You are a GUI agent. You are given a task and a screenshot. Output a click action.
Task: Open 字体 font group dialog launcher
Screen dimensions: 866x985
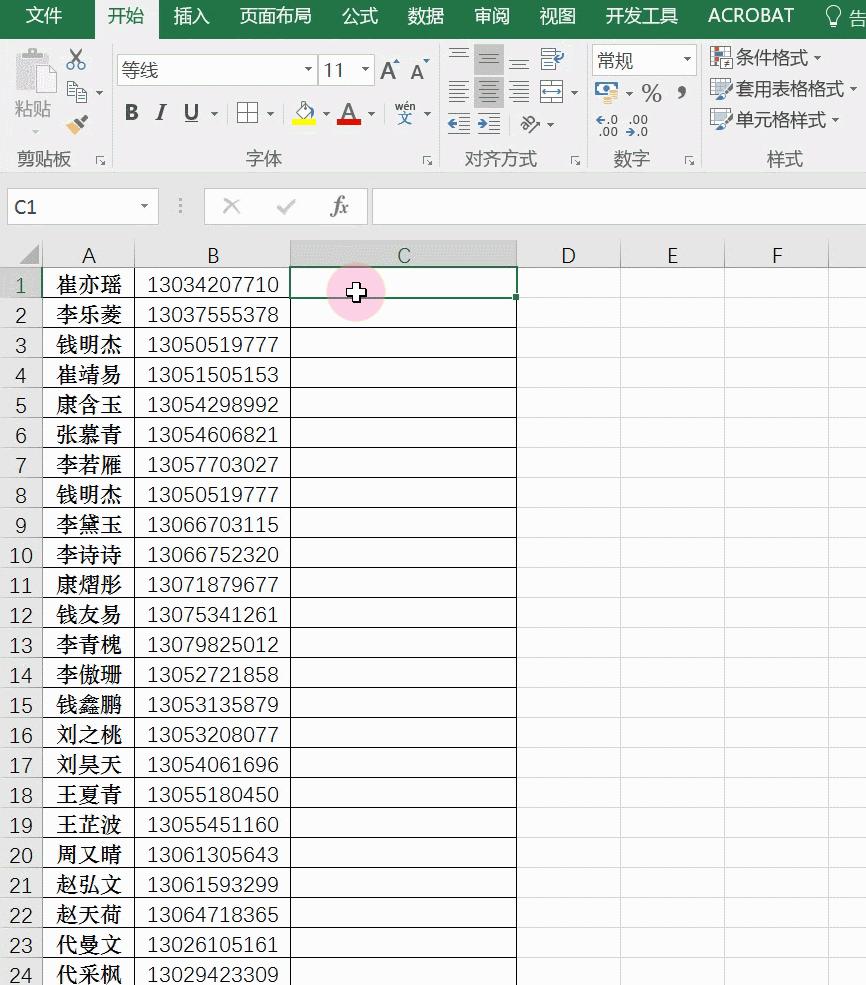click(428, 161)
